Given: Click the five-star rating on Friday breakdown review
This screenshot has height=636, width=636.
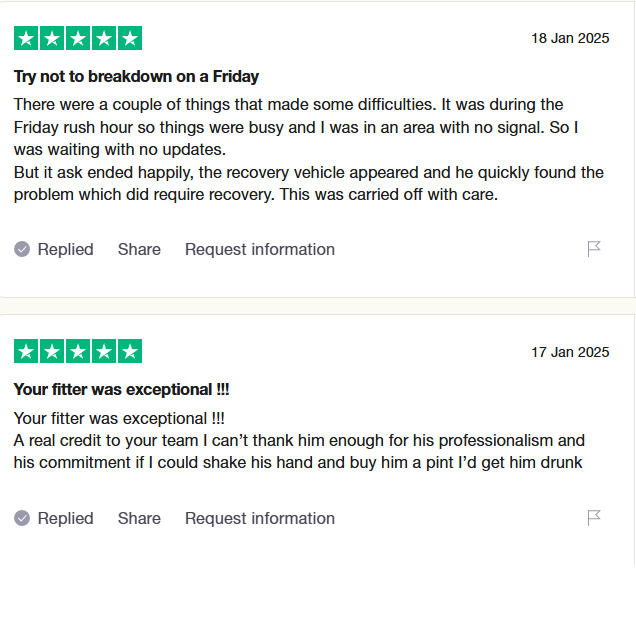Looking at the screenshot, I should tap(78, 38).
